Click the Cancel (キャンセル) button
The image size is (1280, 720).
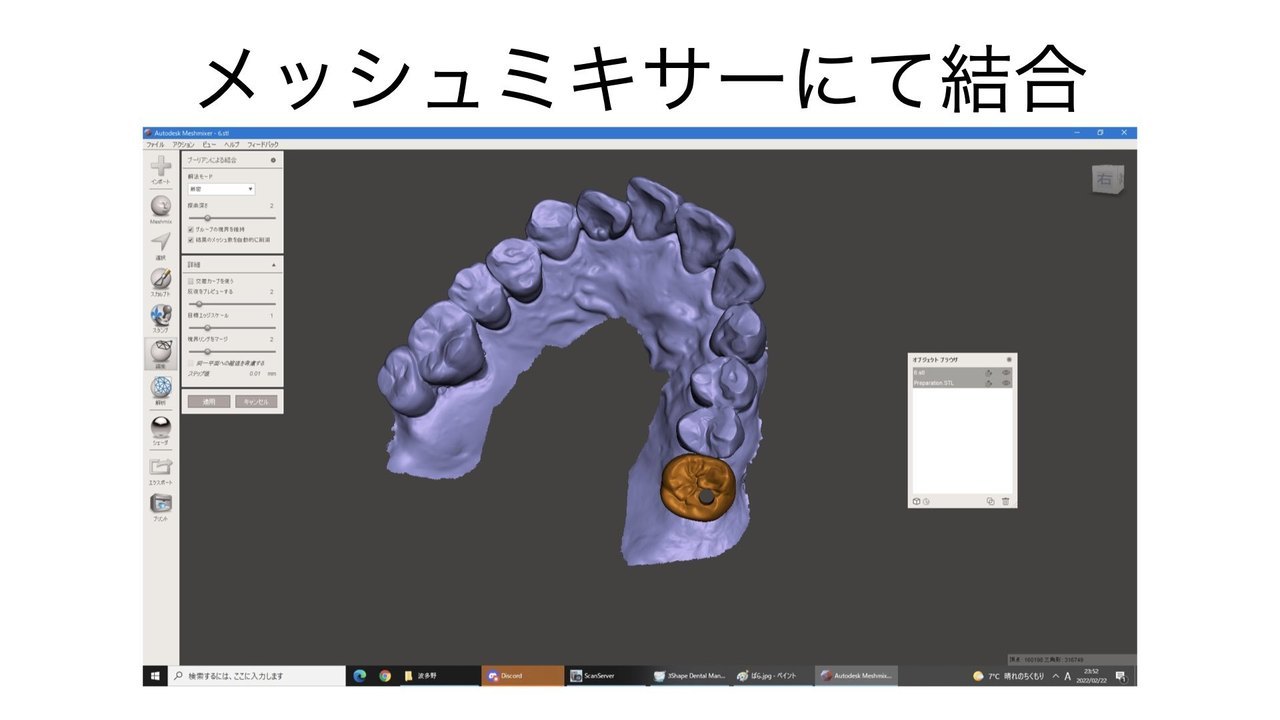point(256,401)
